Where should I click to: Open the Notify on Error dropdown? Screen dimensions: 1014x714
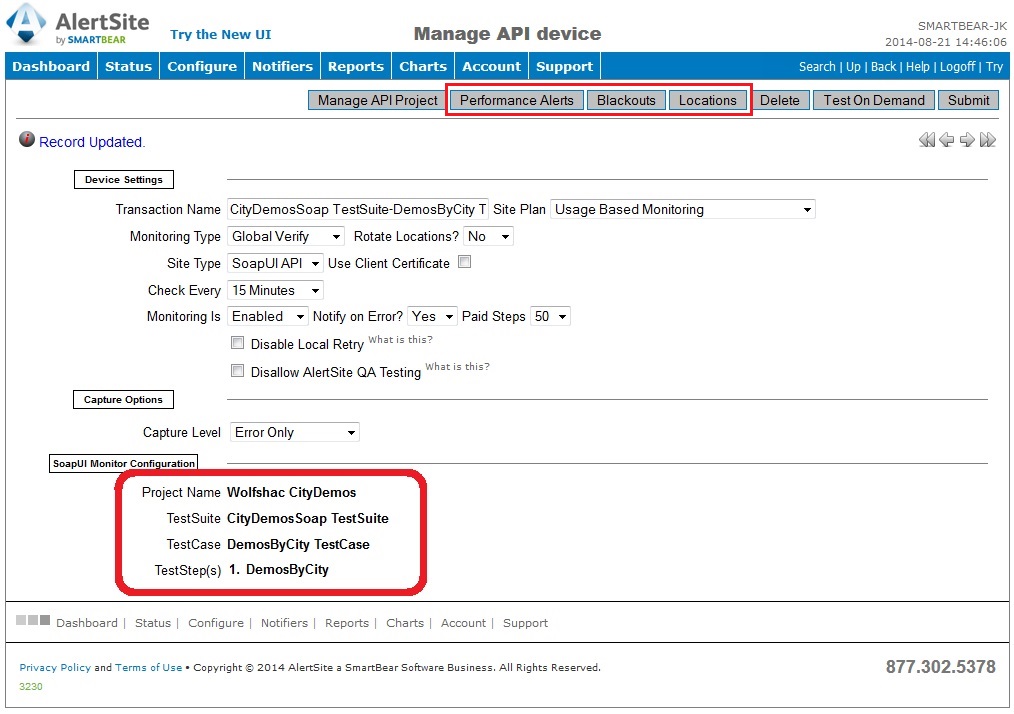[432, 316]
